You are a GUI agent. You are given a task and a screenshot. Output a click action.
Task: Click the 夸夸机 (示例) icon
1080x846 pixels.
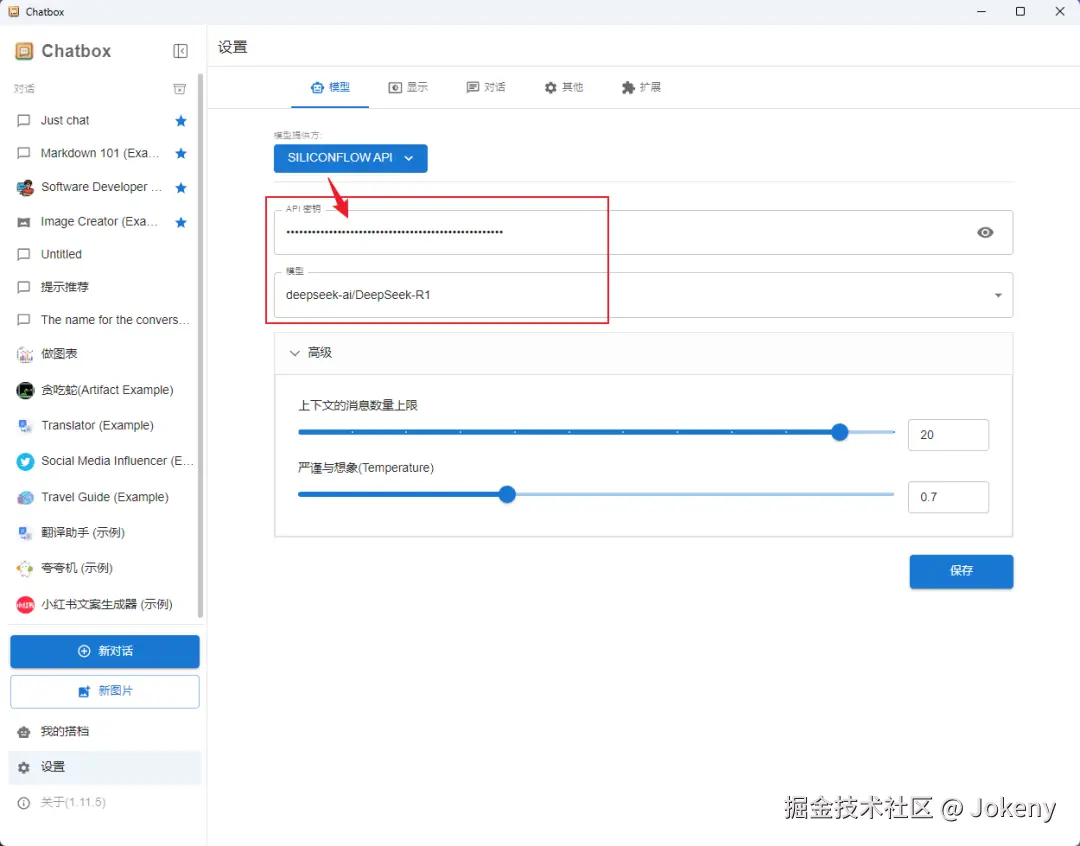pos(25,568)
